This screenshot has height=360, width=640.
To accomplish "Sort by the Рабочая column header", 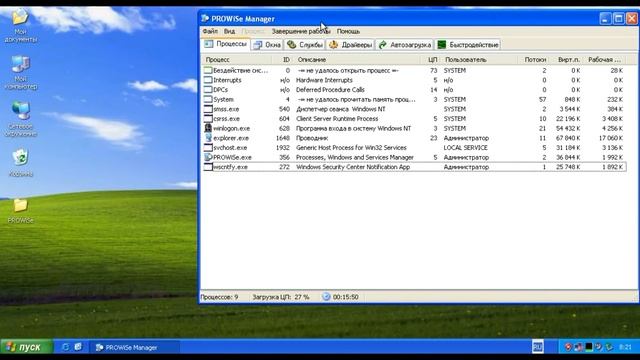I will point(604,60).
